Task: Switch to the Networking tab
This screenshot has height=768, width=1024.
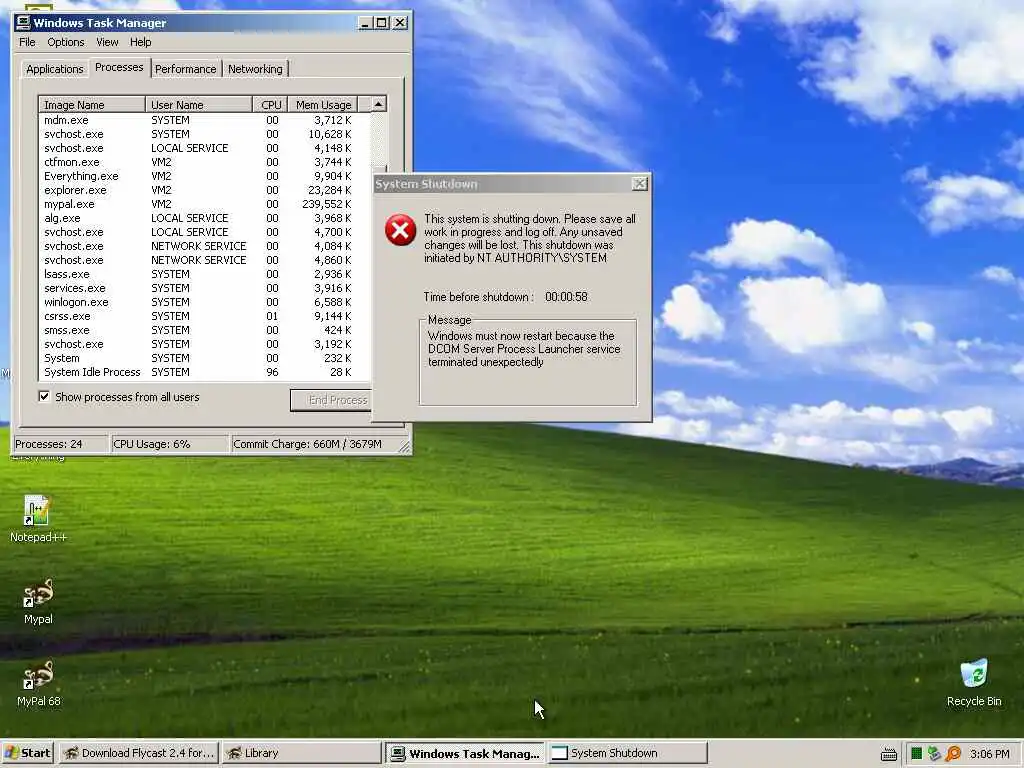Action: [x=255, y=69]
